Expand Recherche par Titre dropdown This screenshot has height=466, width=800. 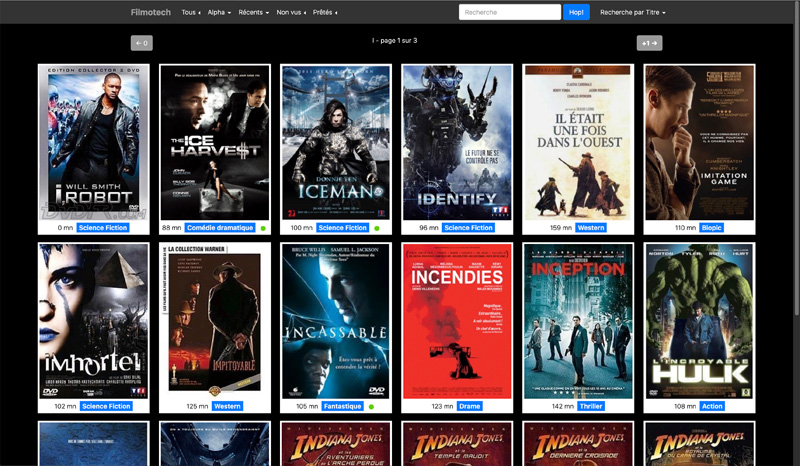(633, 12)
